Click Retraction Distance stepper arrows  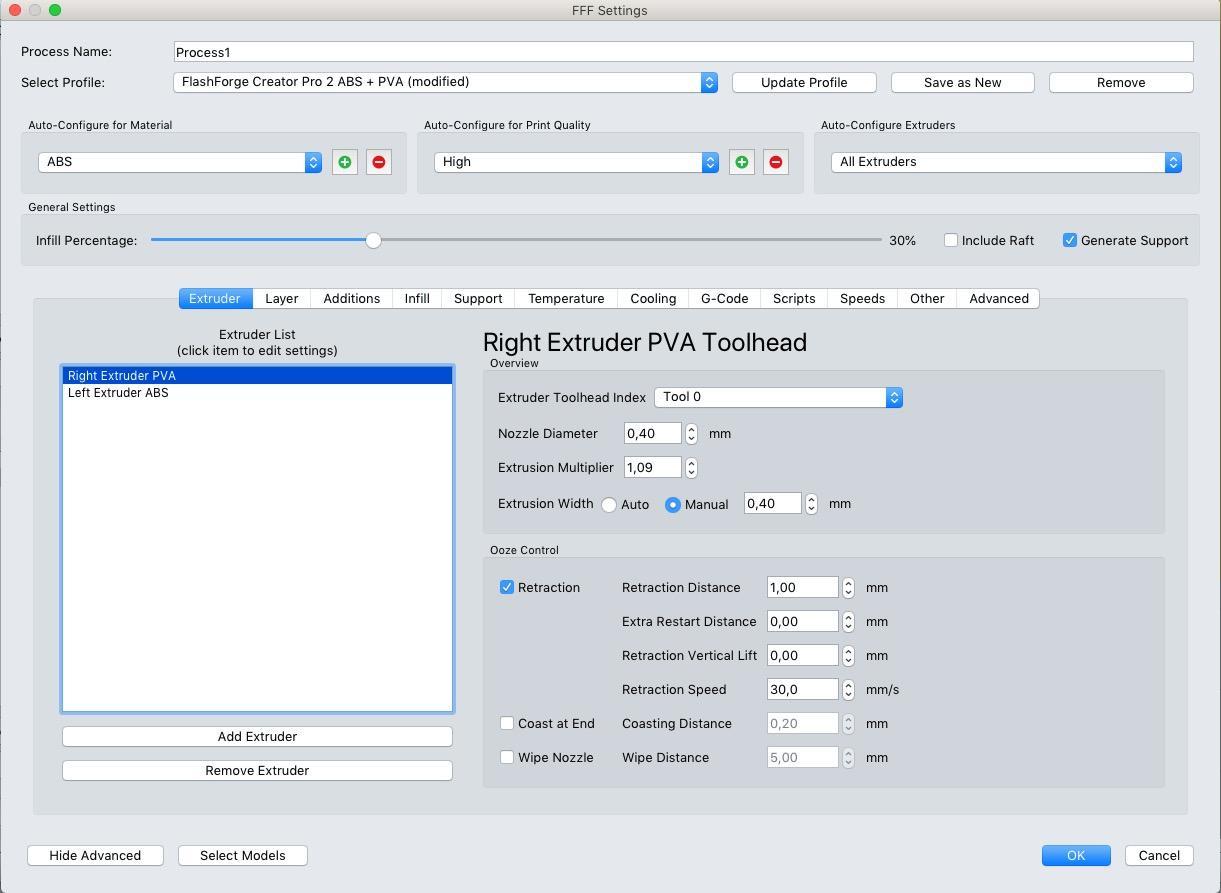point(848,588)
